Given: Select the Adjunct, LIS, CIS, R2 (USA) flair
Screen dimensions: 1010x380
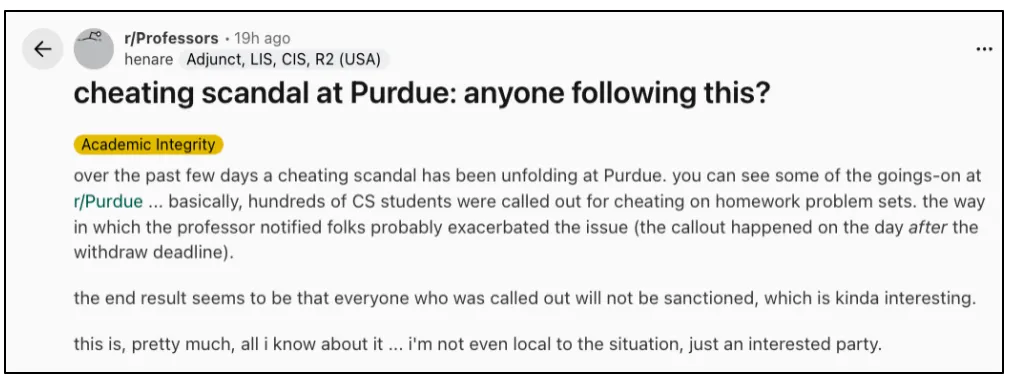Looking at the screenshot, I should pyautogui.click(x=284, y=60).
